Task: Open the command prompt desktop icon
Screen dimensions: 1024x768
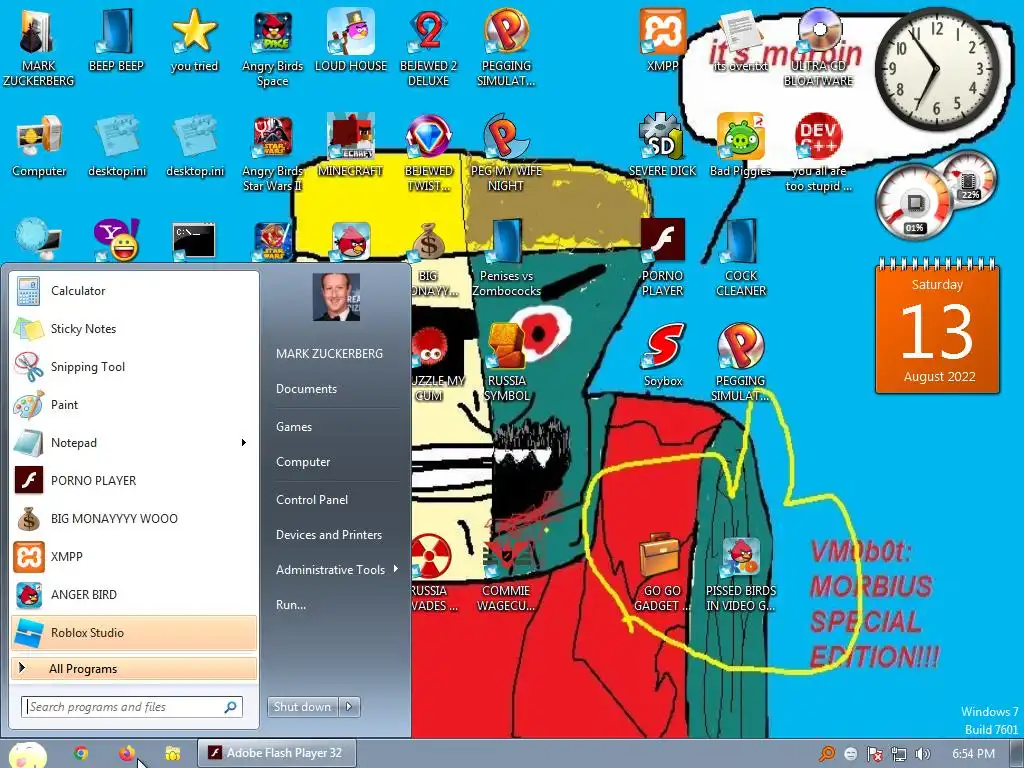Action: (194, 242)
